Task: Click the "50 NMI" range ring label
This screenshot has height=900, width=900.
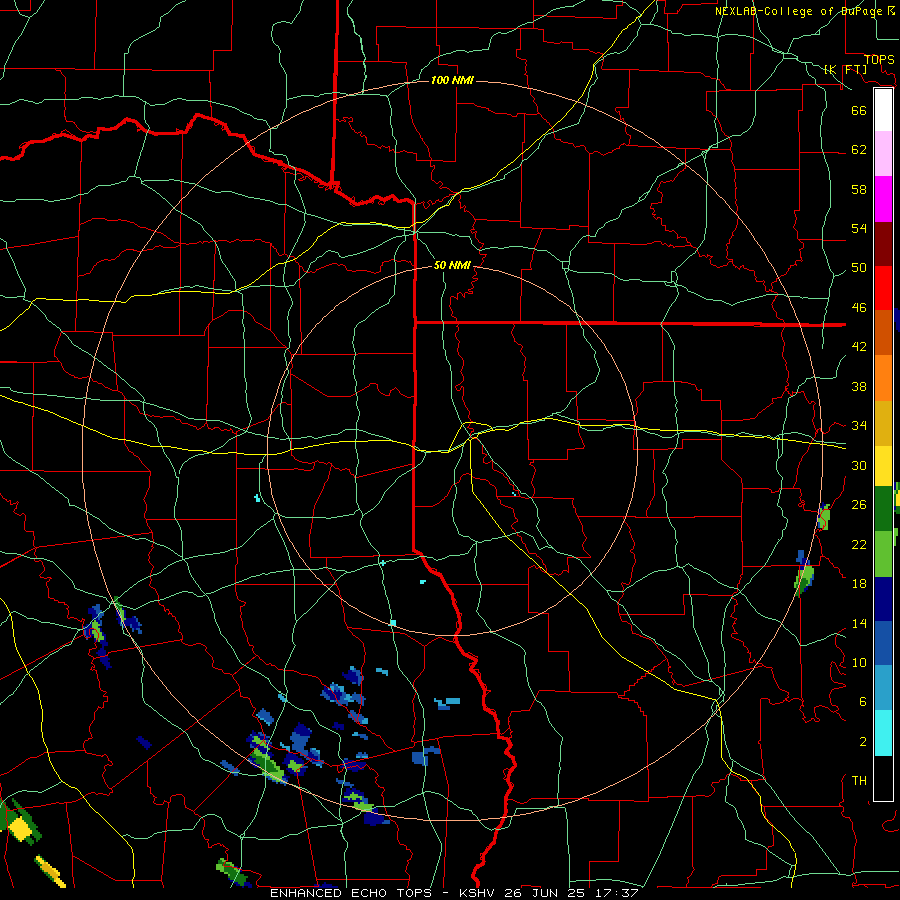Action: (x=452, y=265)
